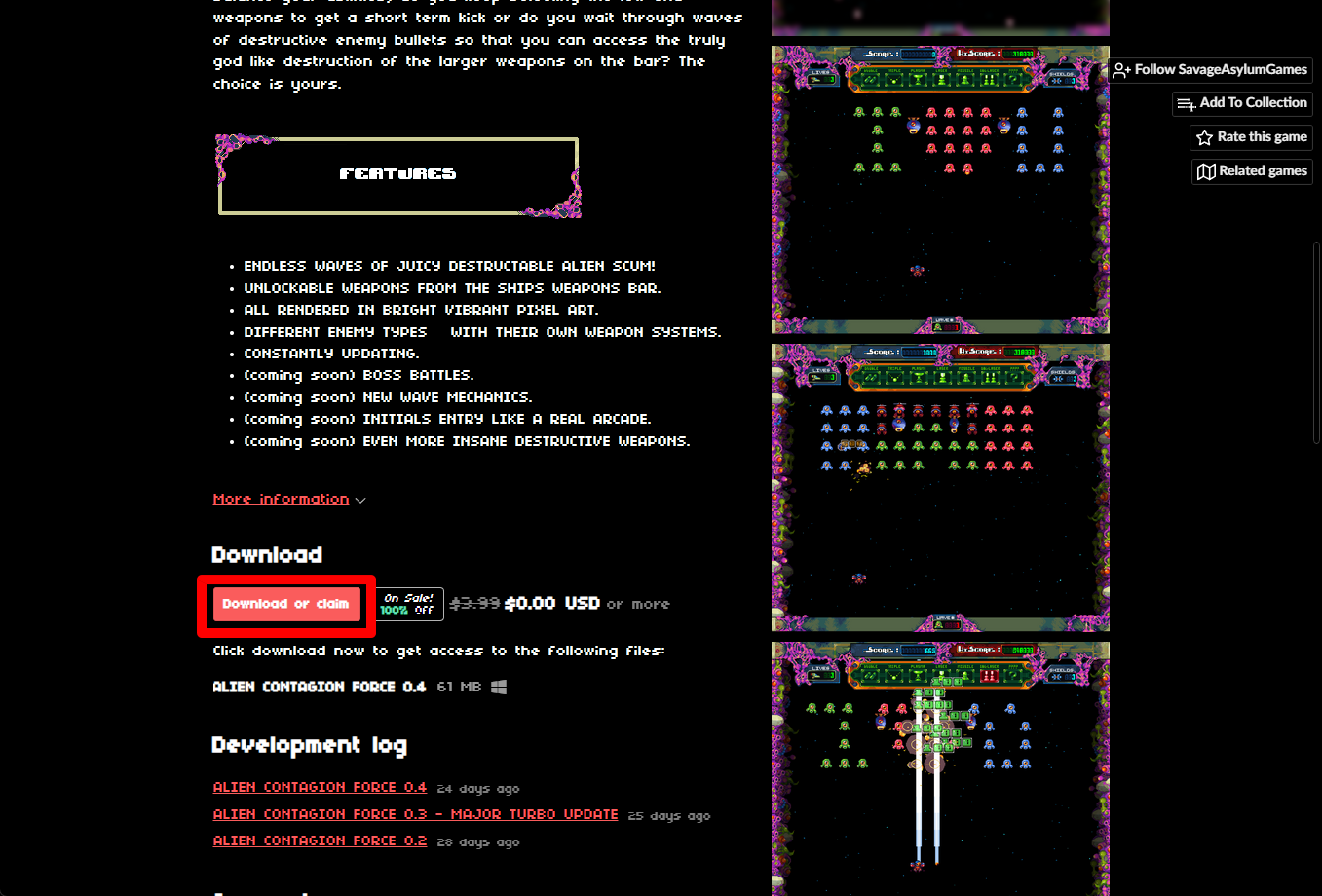Open devlog ALIEN CONTAGION FORCE 0.4

(x=320, y=787)
